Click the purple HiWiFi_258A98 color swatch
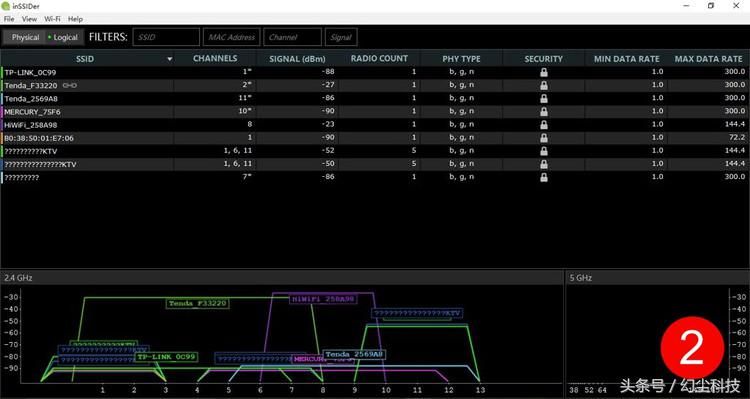The height and width of the screenshot is (399, 750). (2, 125)
